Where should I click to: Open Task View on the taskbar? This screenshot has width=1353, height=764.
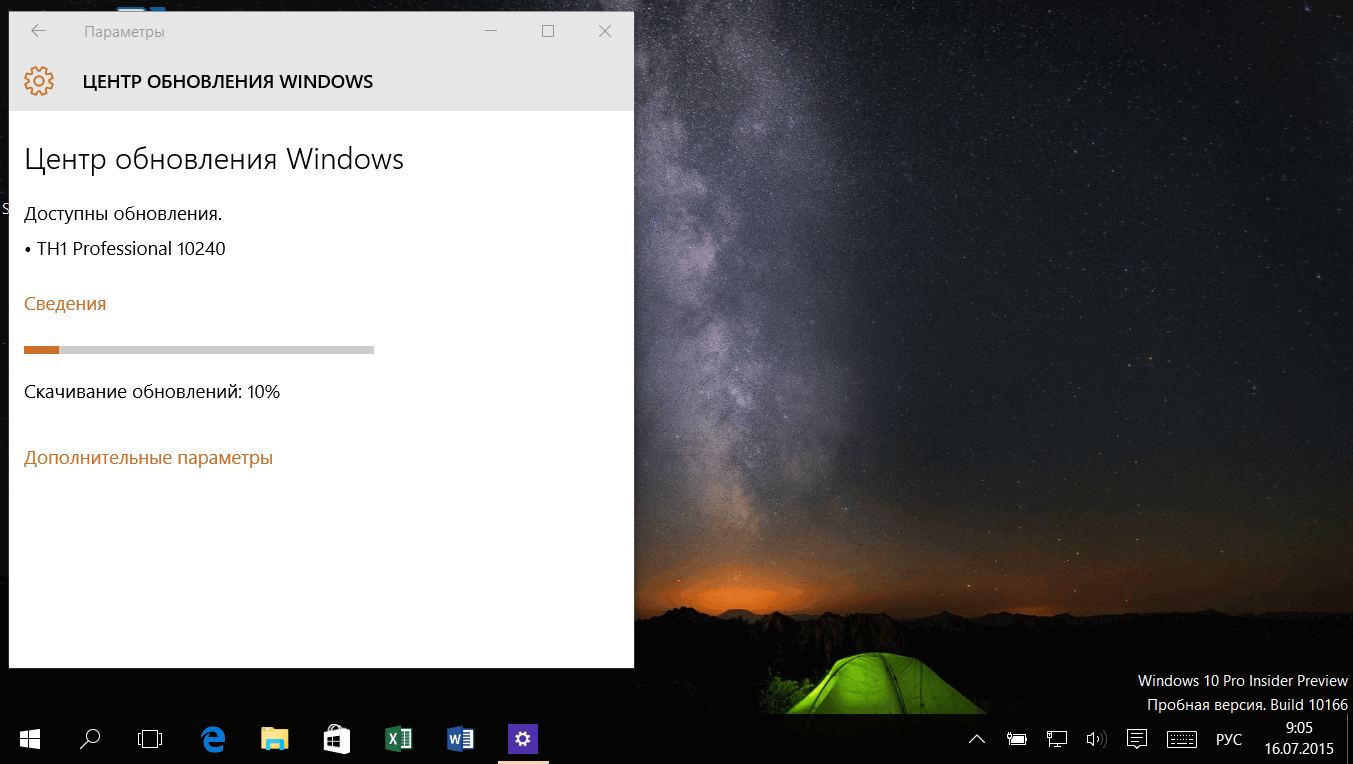click(149, 739)
